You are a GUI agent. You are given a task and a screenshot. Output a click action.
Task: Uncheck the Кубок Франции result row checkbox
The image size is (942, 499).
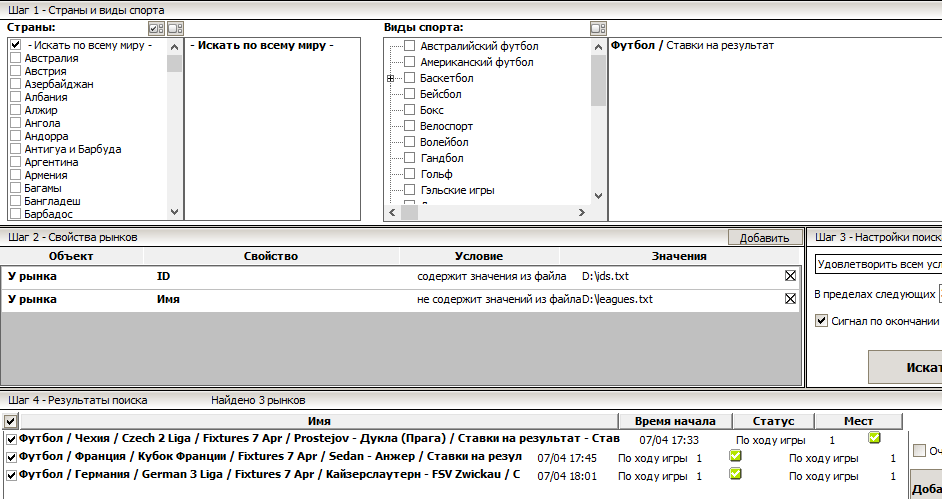pyautogui.click(x=11, y=457)
